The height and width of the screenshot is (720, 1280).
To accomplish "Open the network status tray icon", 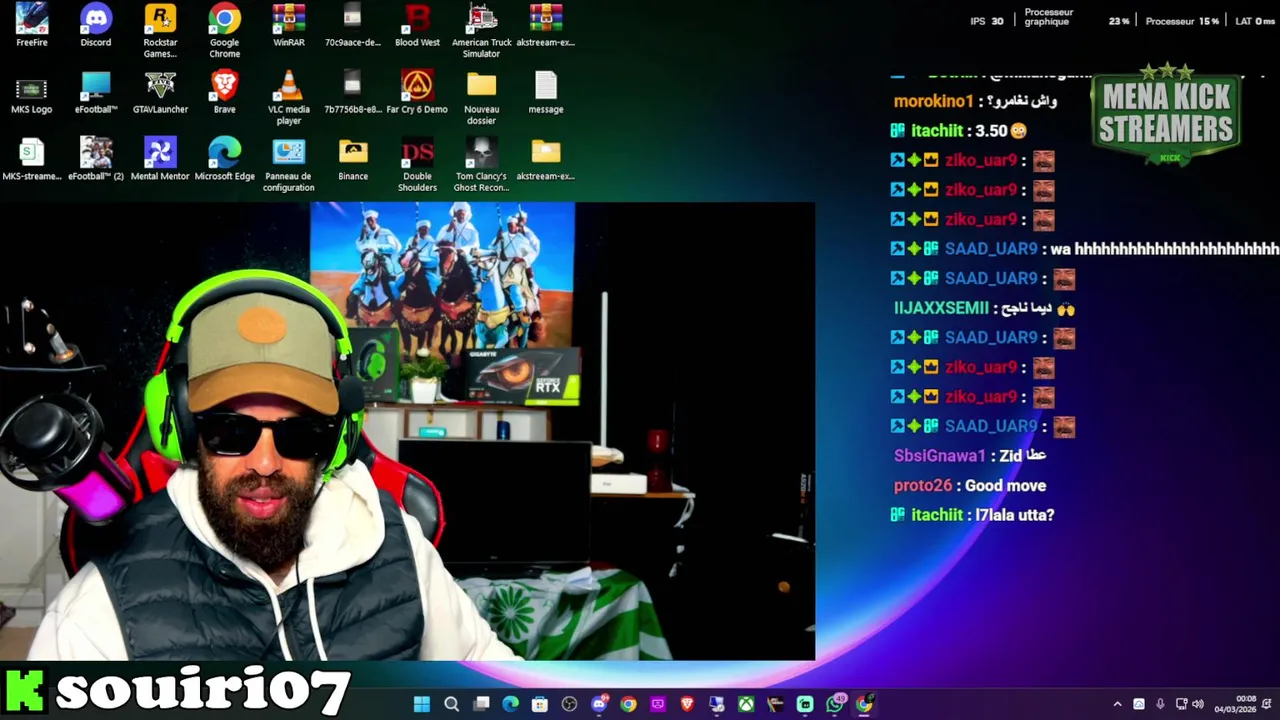I will tap(1181, 704).
